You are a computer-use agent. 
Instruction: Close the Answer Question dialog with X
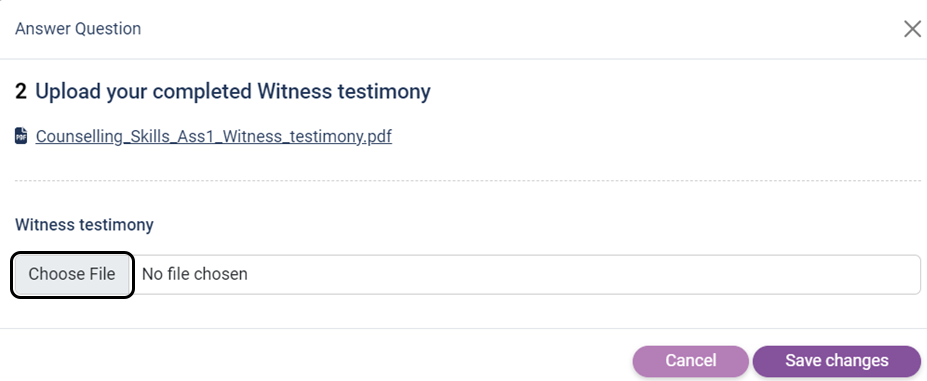pos(912,28)
